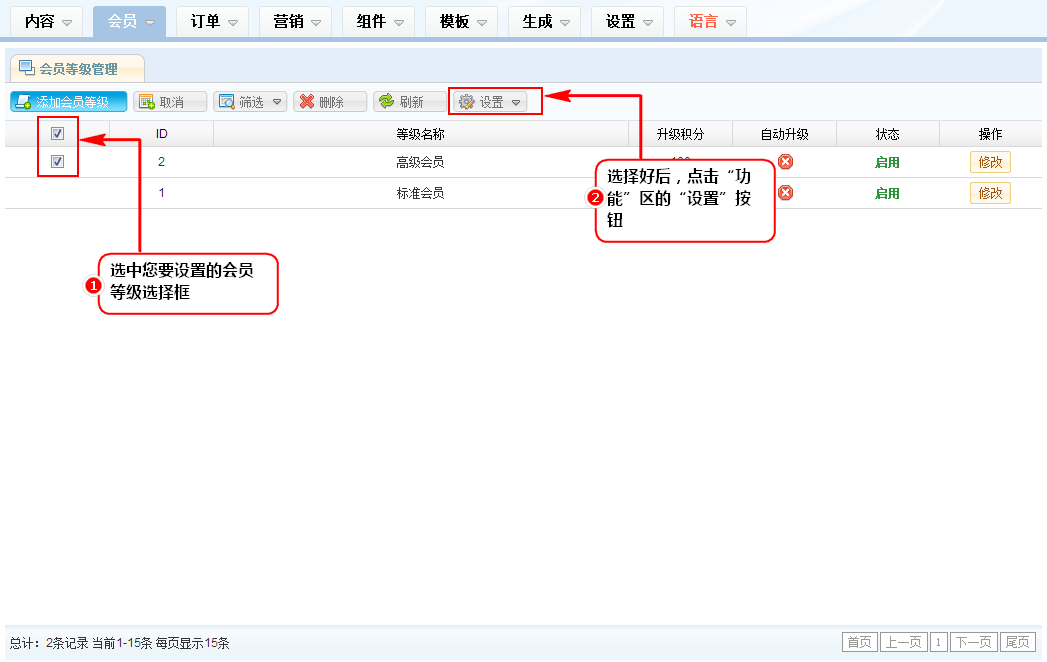Go to next page with 下一页

coord(973,642)
